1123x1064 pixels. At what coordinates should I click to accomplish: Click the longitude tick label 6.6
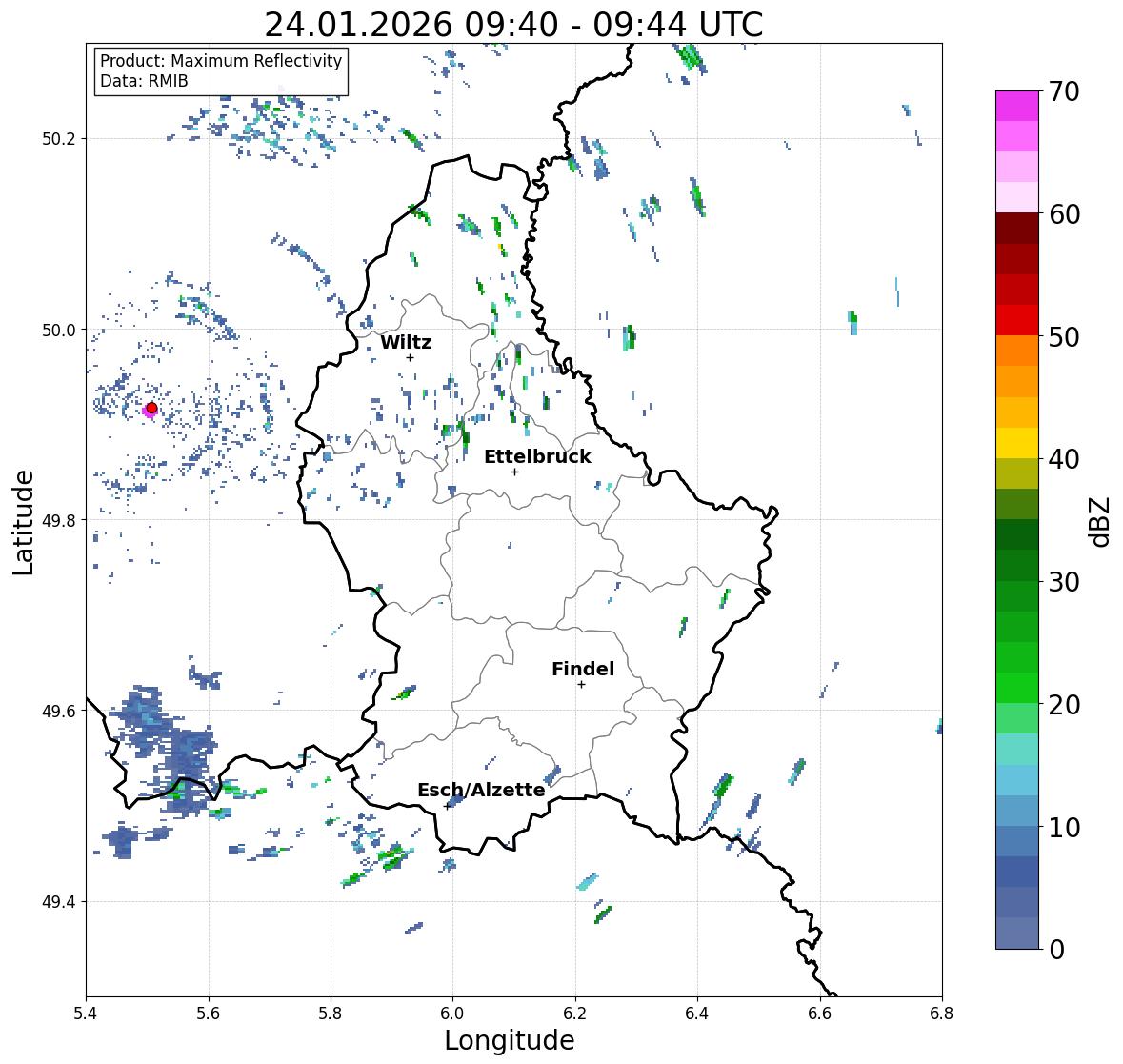tap(819, 1014)
